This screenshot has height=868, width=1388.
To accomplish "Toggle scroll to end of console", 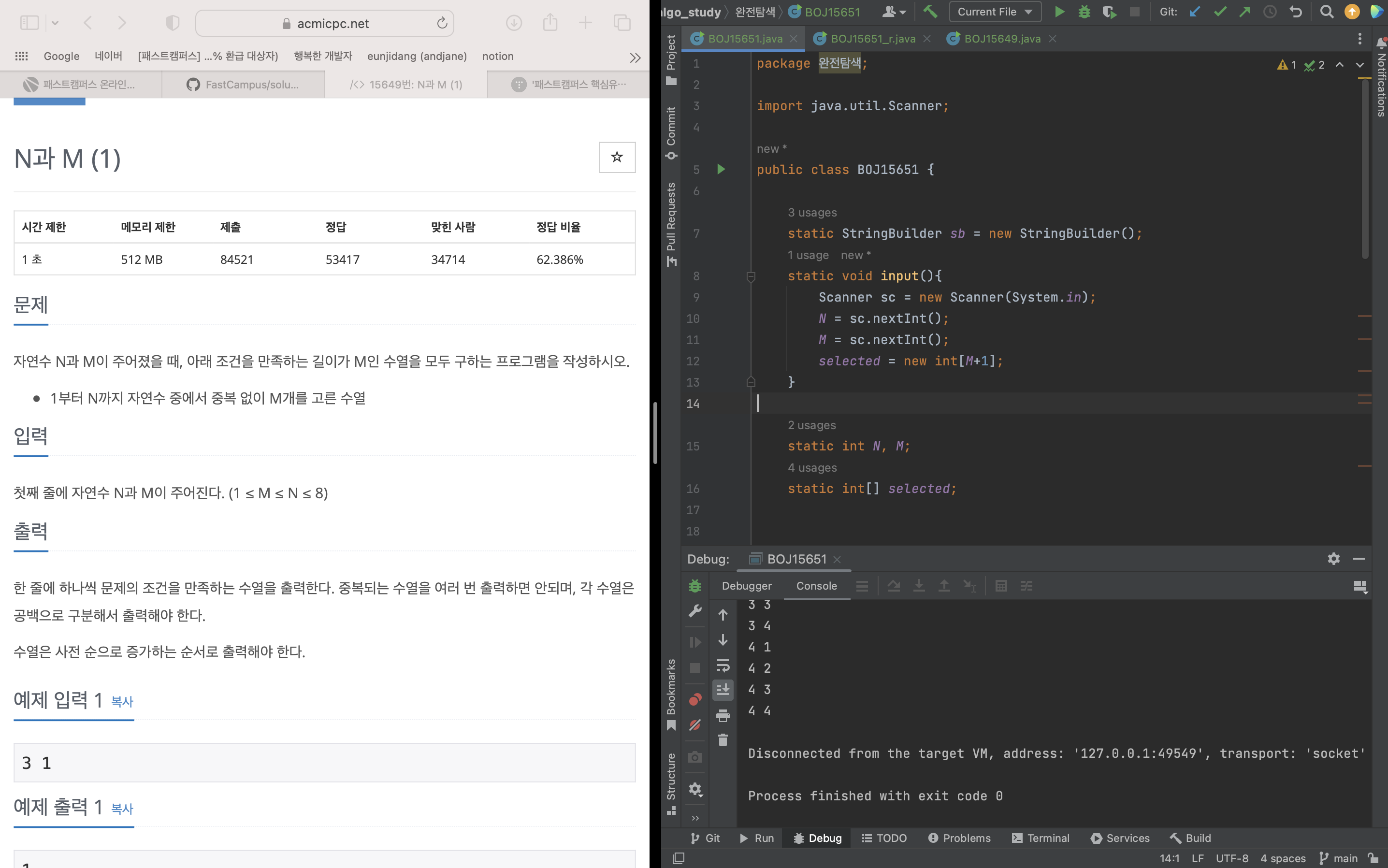I will [723, 690].
